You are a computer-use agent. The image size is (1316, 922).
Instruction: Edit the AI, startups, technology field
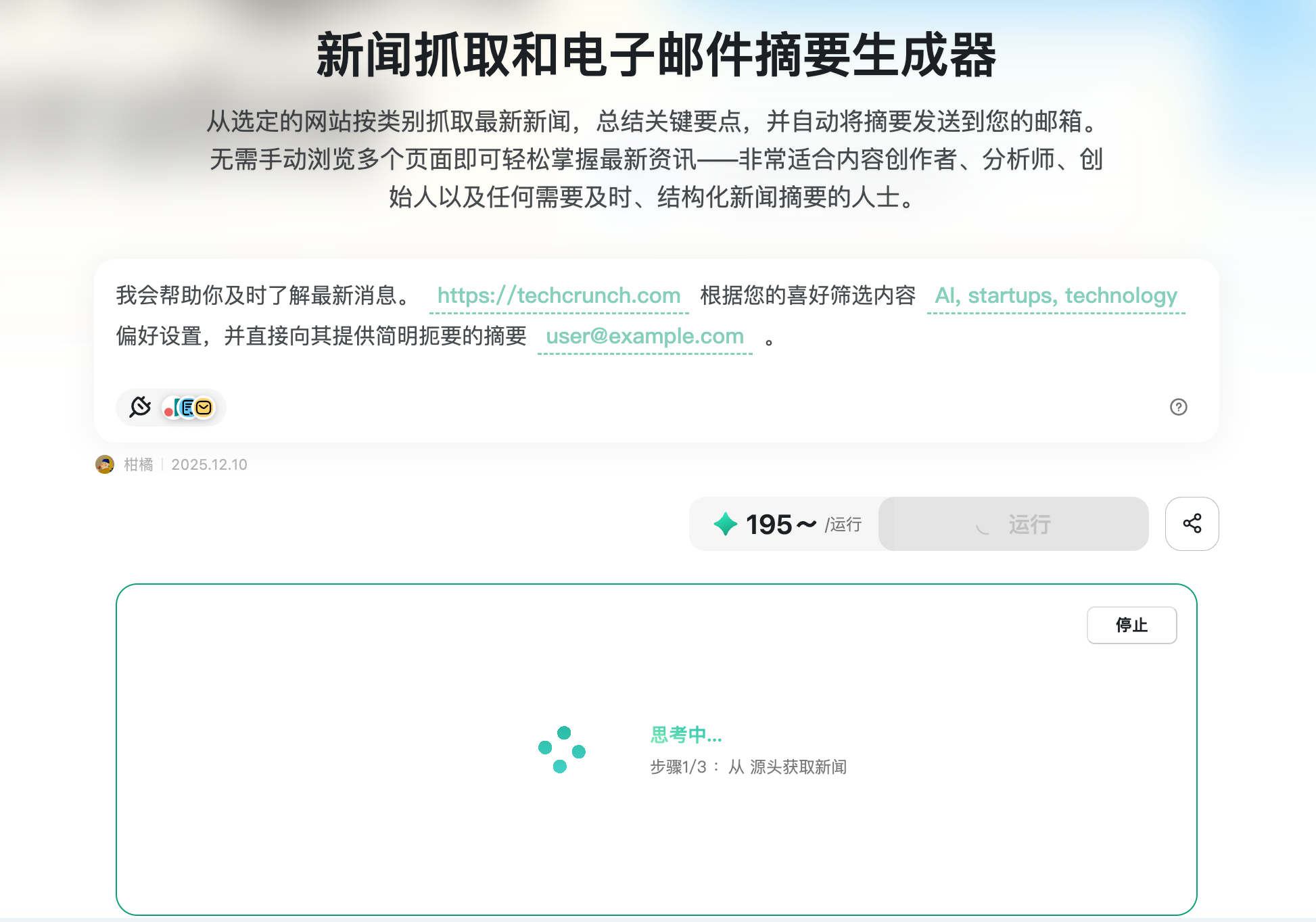[x=1055, y=296]
